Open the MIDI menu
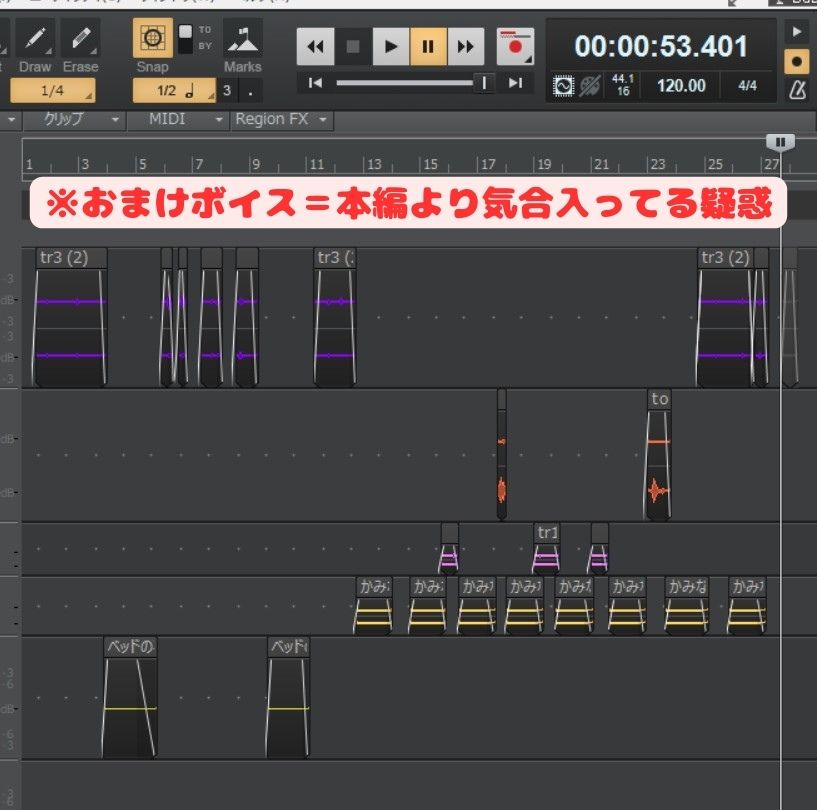 coord(178,119)
